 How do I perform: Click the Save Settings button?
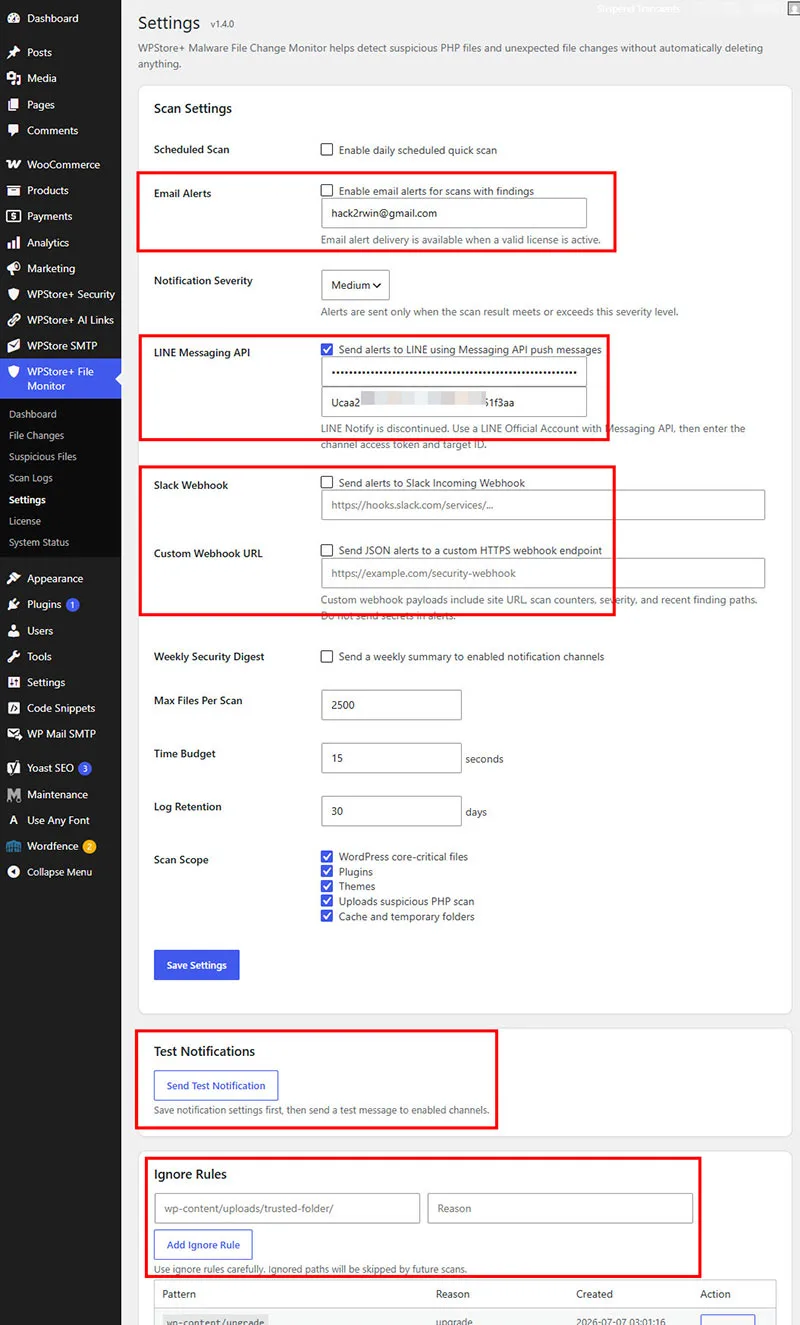click(x=197, y=965)
